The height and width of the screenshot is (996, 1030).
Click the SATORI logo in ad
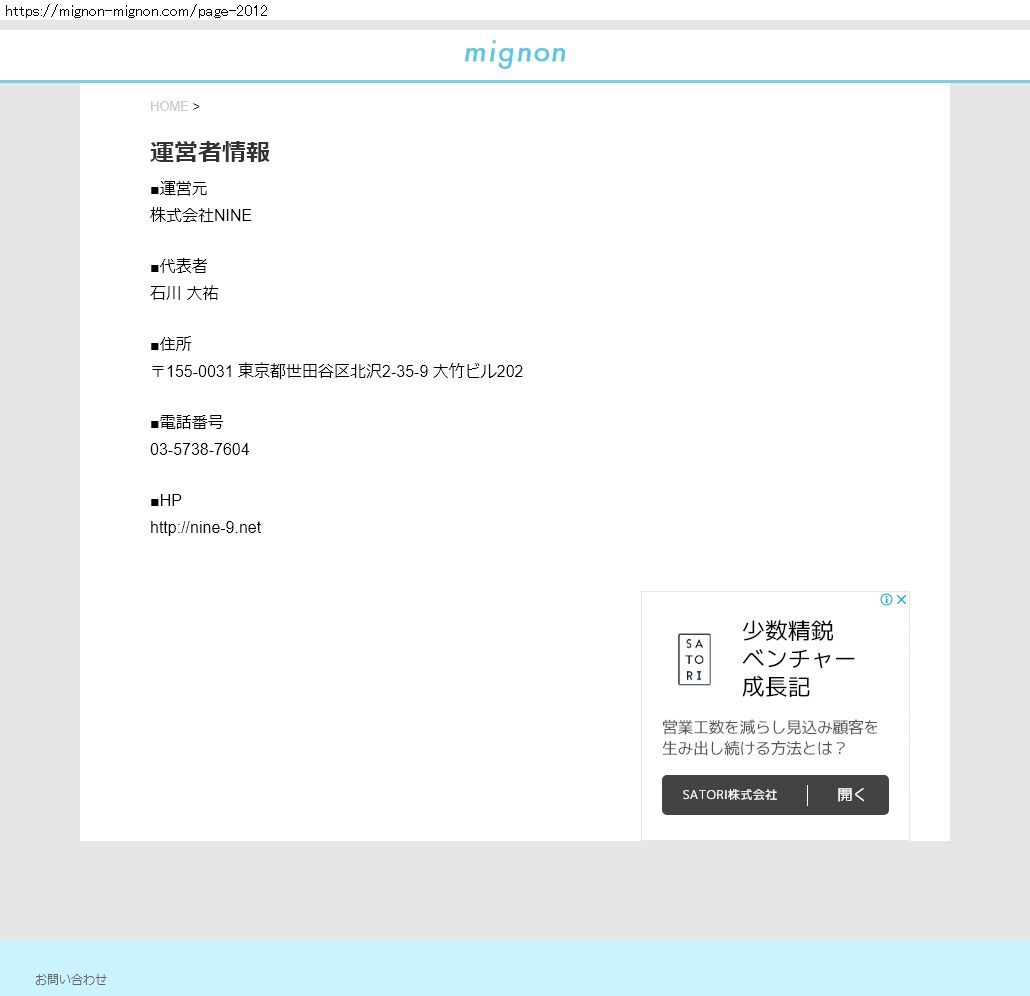coord(694,659)
